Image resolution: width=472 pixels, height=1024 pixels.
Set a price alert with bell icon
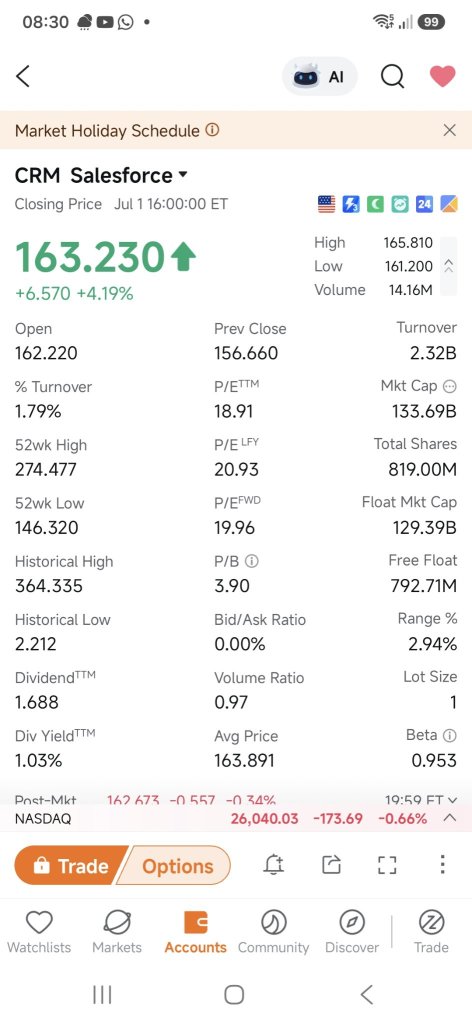(x=274, y=865)
